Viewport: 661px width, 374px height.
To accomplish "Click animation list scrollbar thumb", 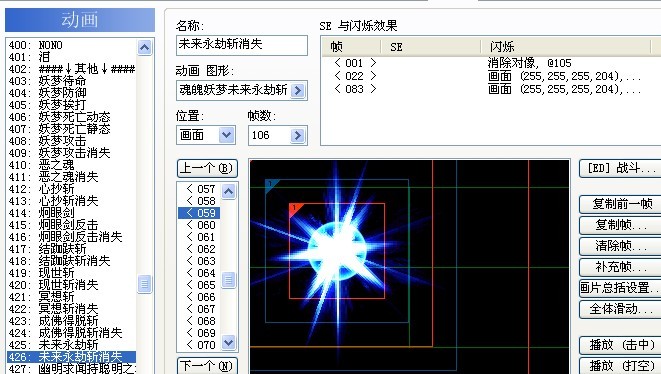I will click(144, 284).
